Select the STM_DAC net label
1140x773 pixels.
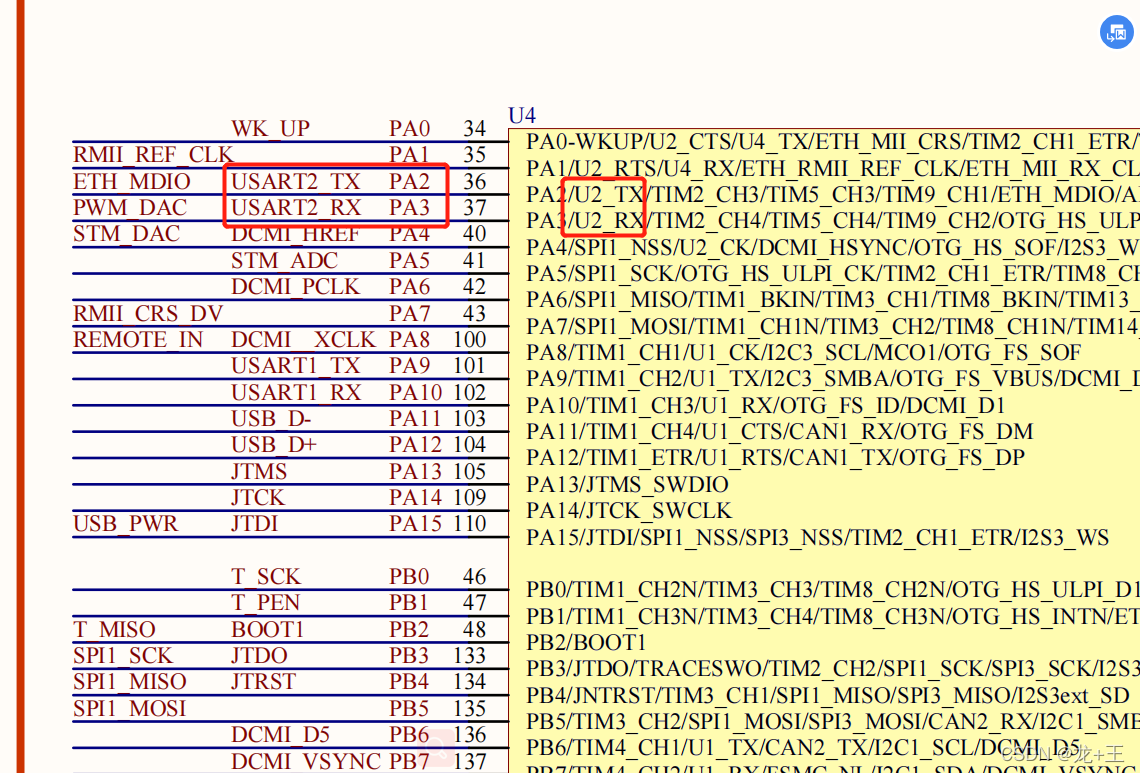click(x=127, y=234)
